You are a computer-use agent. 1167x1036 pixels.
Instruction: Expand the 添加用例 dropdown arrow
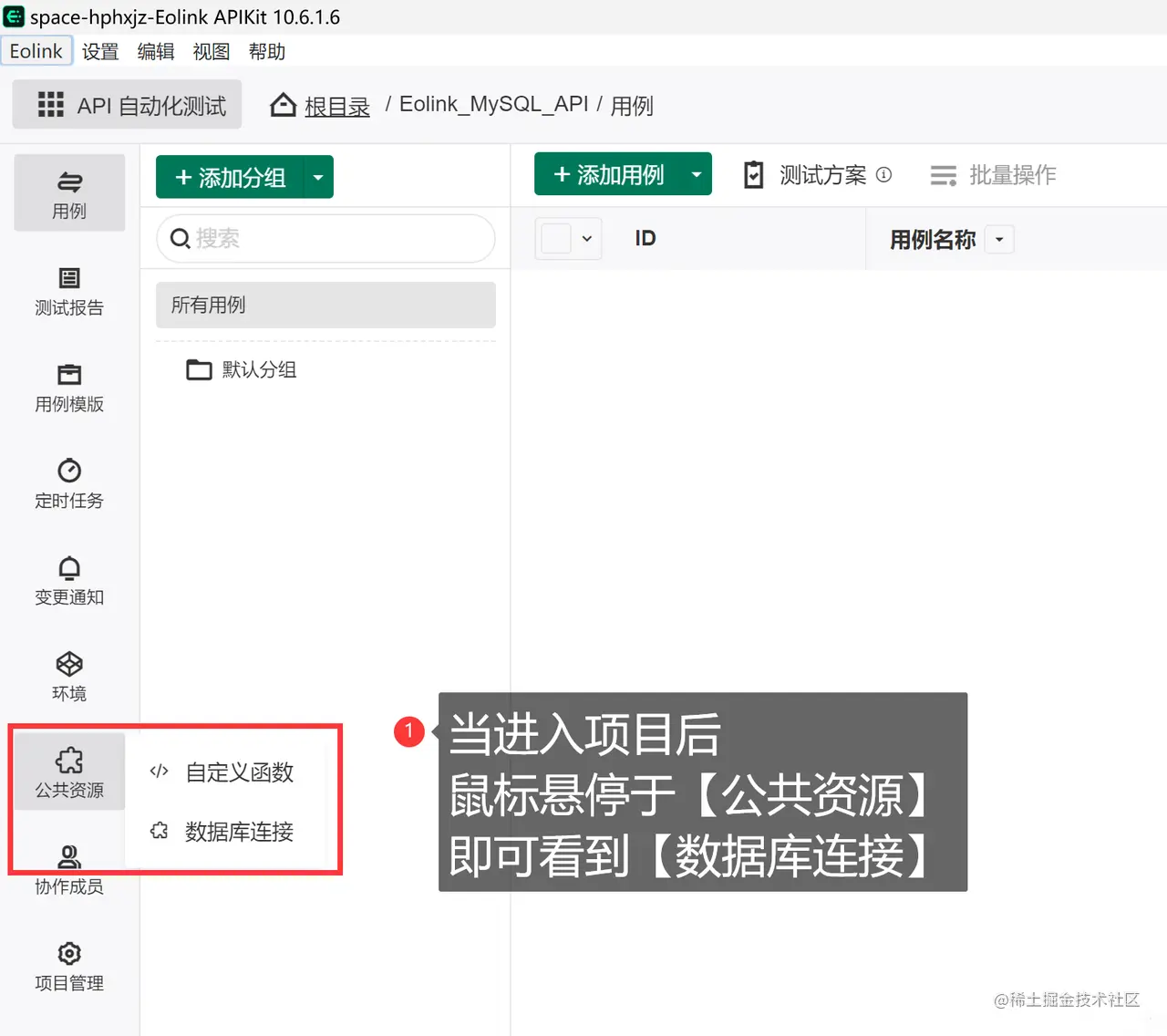(x=697, y=174)
